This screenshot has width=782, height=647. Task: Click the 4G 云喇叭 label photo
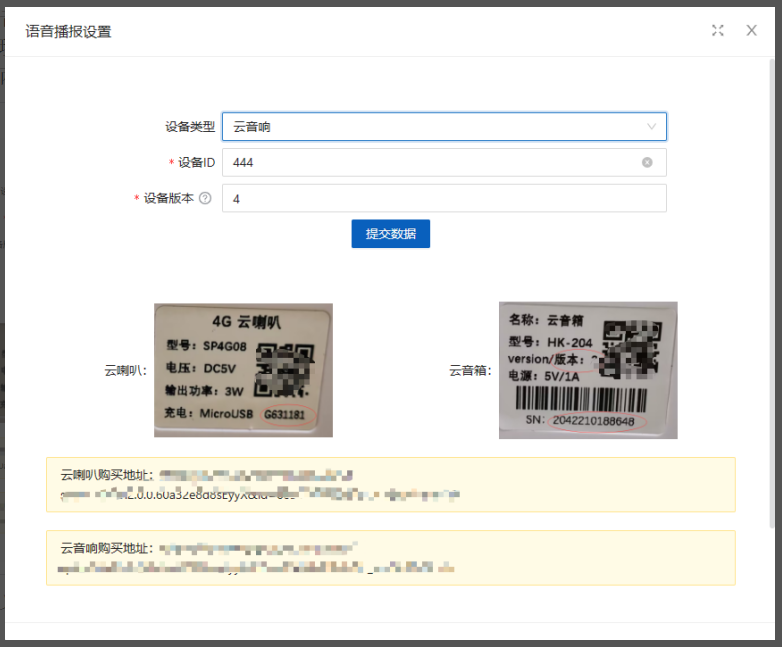pos(243,370)
